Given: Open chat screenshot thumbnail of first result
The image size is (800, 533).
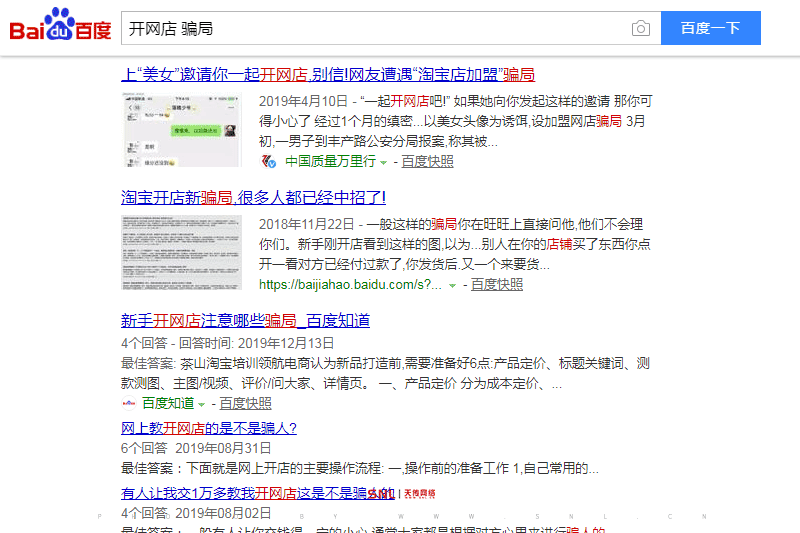Looking at the screenshot, I should [x=181, y=130].
